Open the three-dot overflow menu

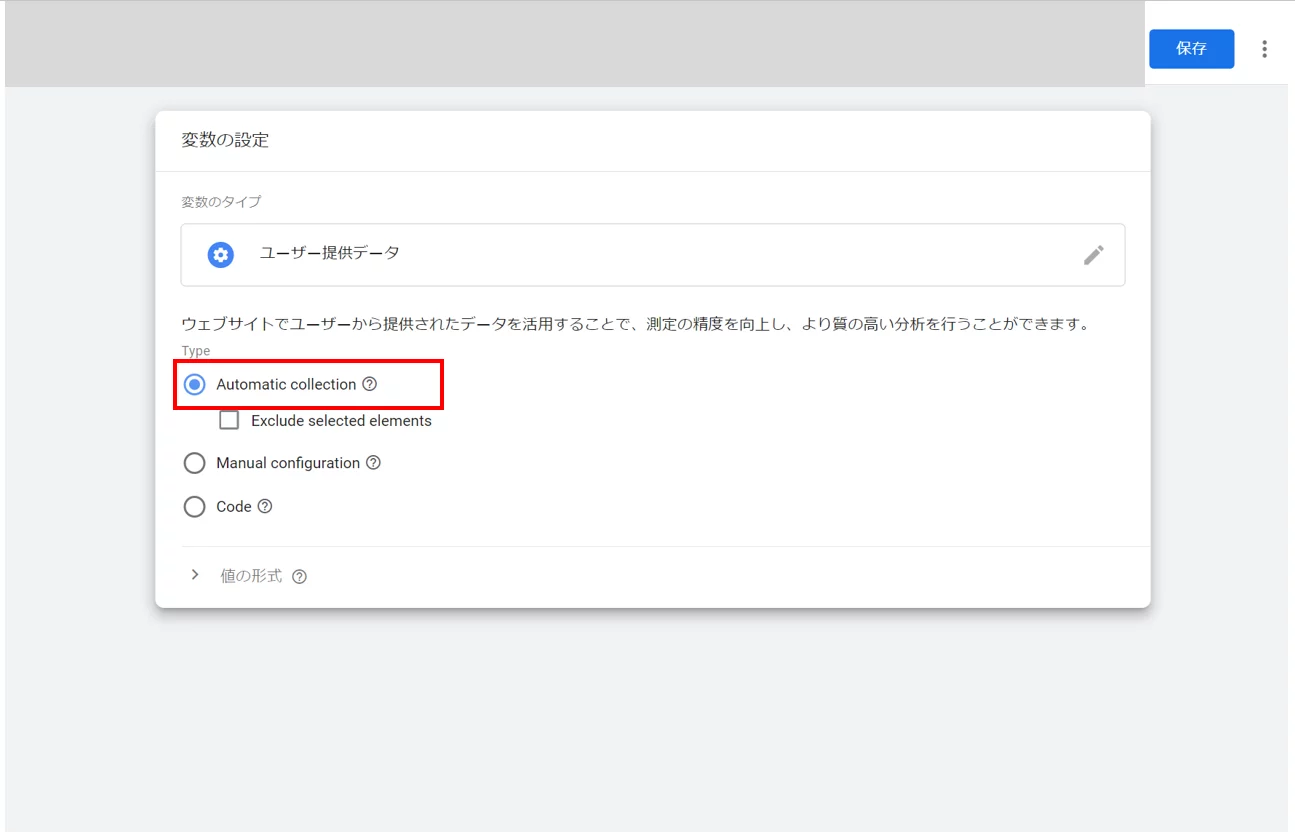coord(1264,48)
